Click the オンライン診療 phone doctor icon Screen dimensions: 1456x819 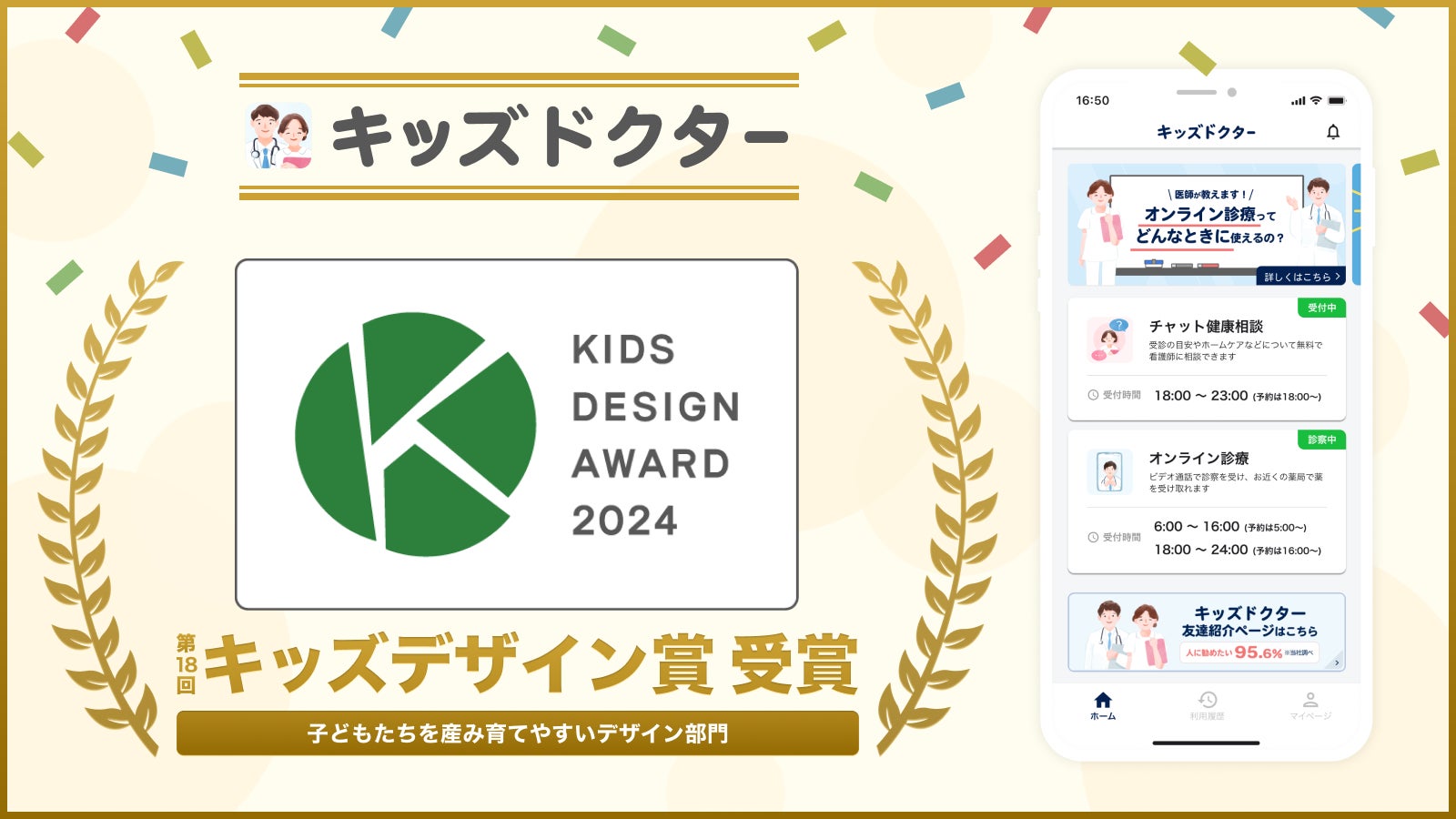pyautogui.click(x=1109, y=471)
